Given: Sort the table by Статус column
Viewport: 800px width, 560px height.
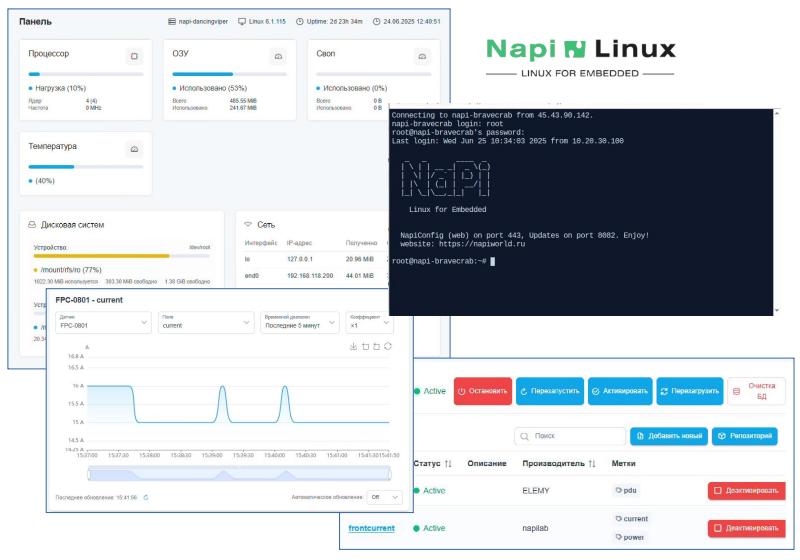Looking at the screenshot, I should 447,464.
